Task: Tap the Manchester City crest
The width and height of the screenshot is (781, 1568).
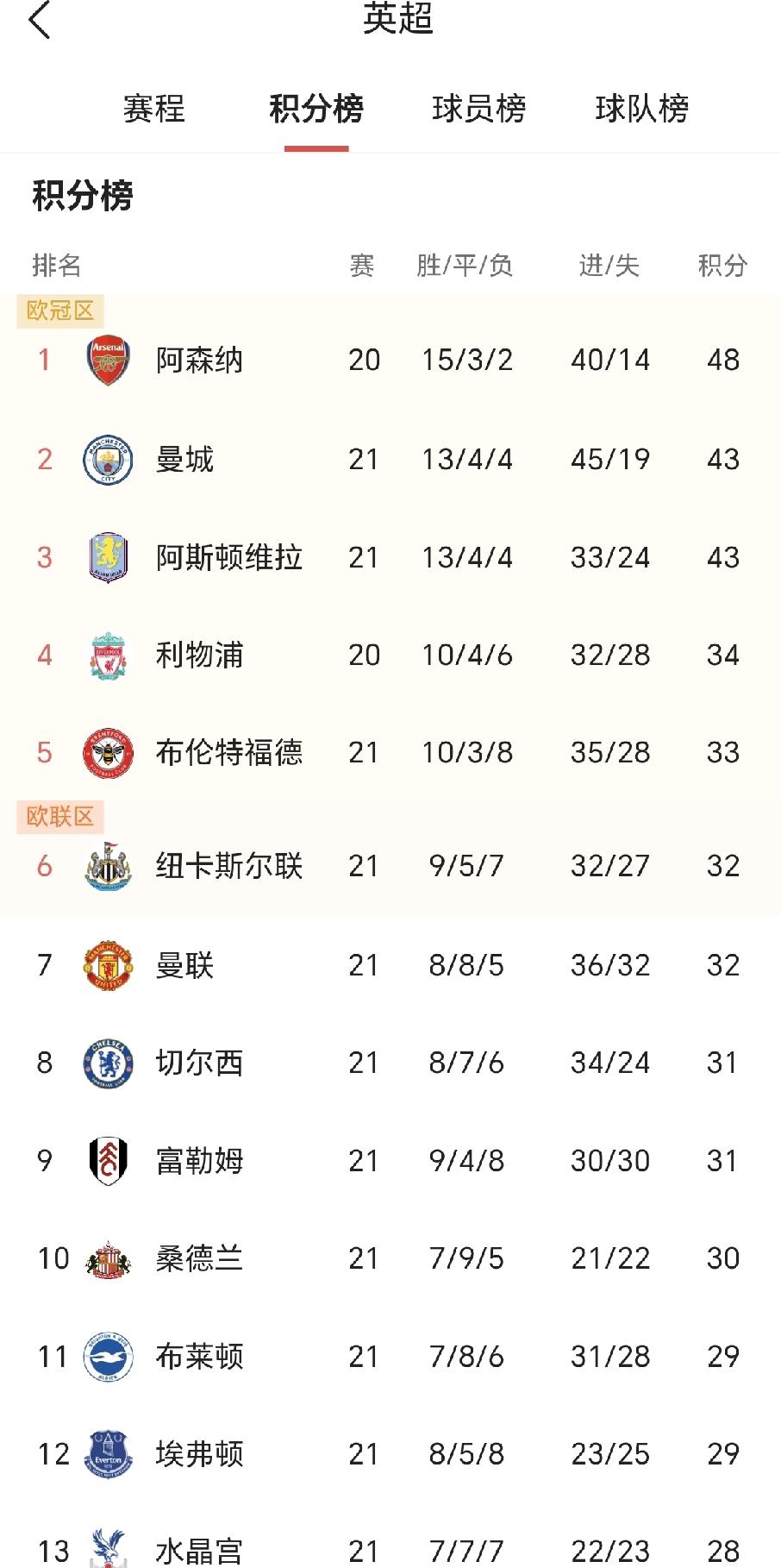Action: pos(108,460)
